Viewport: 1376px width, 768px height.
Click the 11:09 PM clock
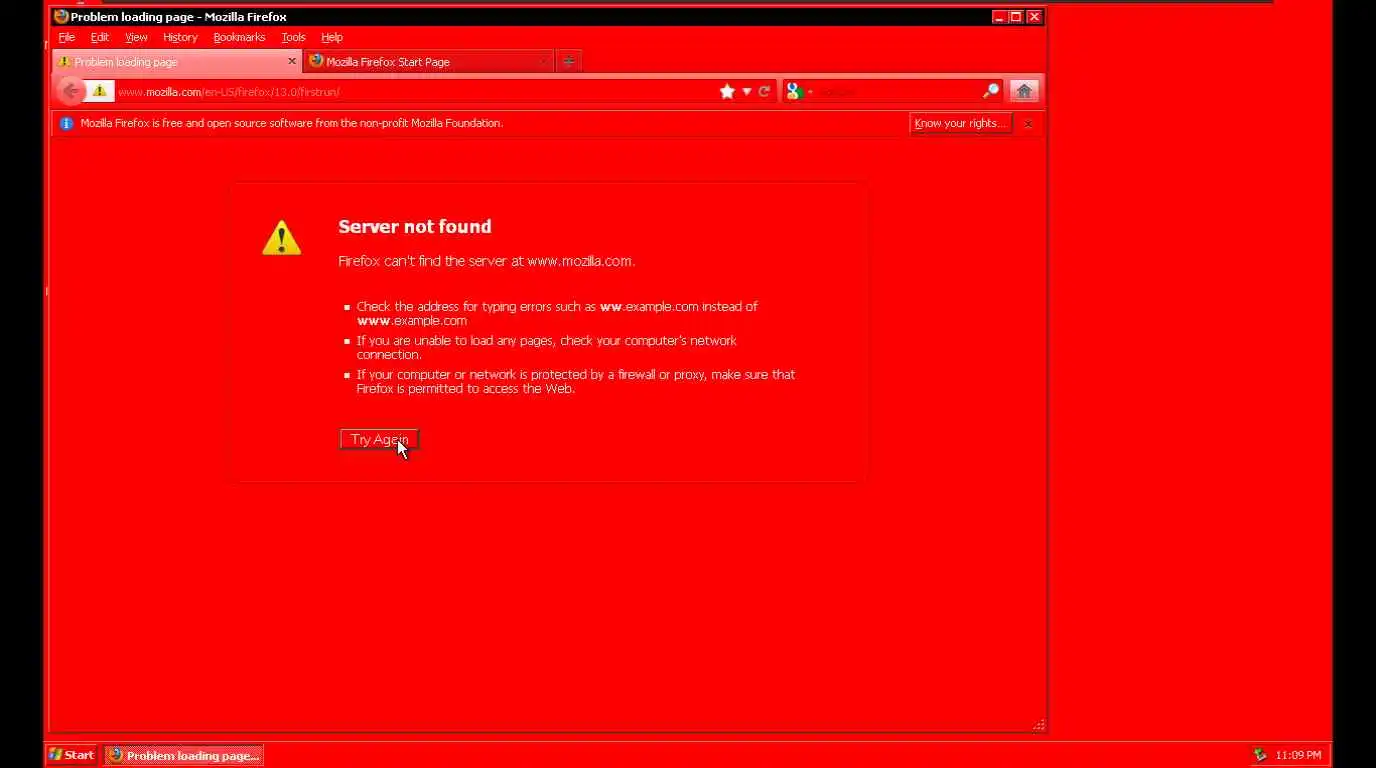(x=1298, y=755)
